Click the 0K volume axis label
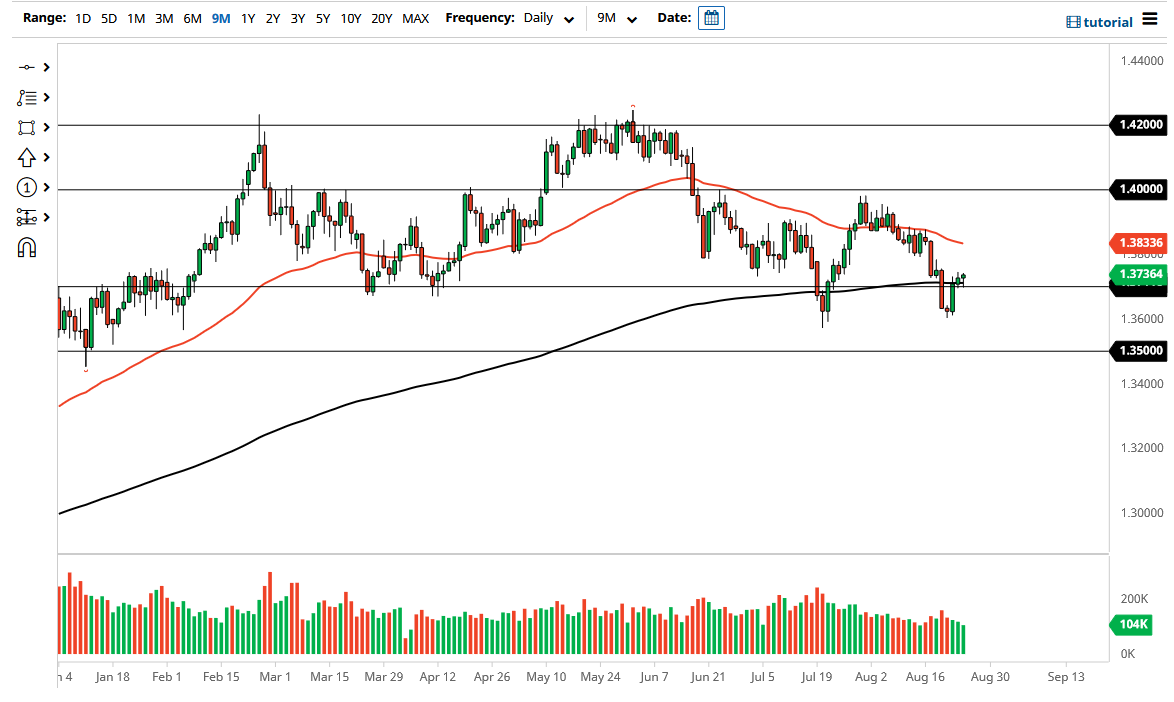 [1128, 654]
